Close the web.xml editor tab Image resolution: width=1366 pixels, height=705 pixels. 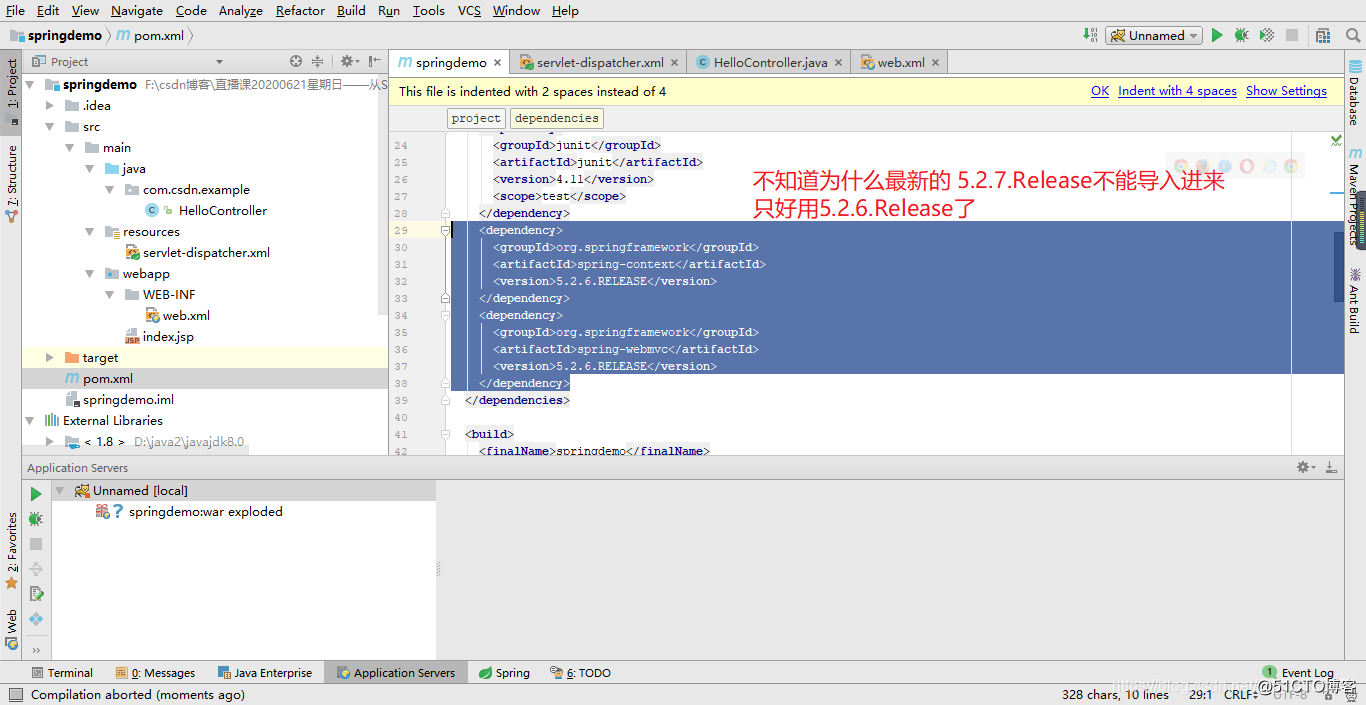tap(935, 62)
